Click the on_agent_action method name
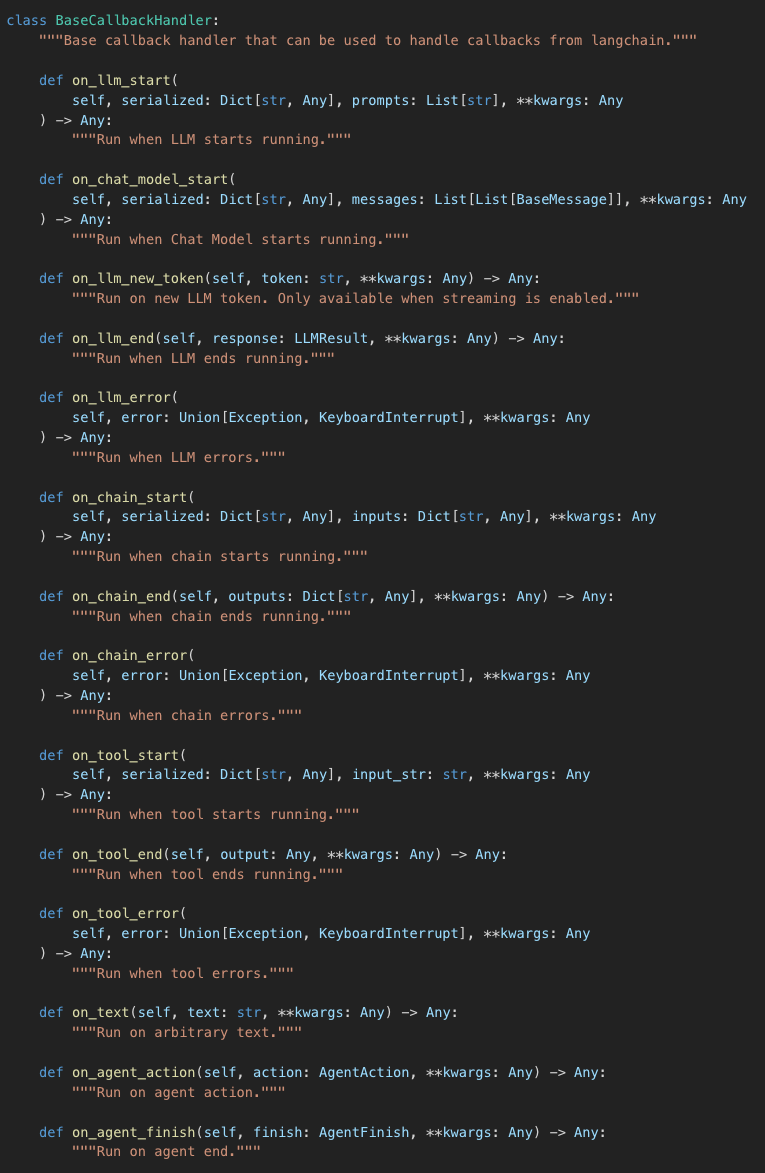Screen dimensions: 765x1173 click(x=133, y=1072)
